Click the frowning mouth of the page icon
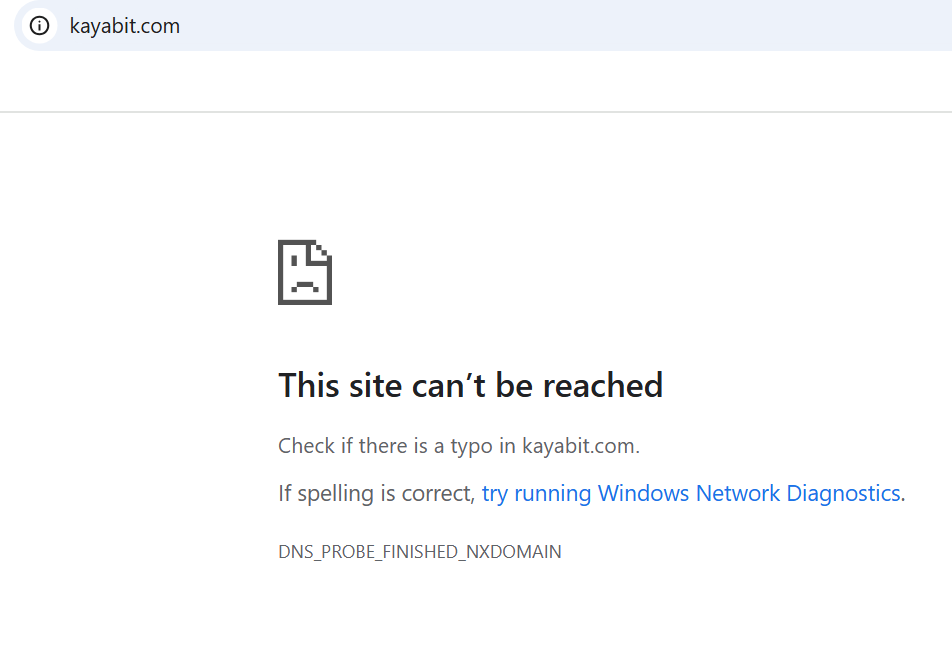952x663 pixels. tap(305, 287)
